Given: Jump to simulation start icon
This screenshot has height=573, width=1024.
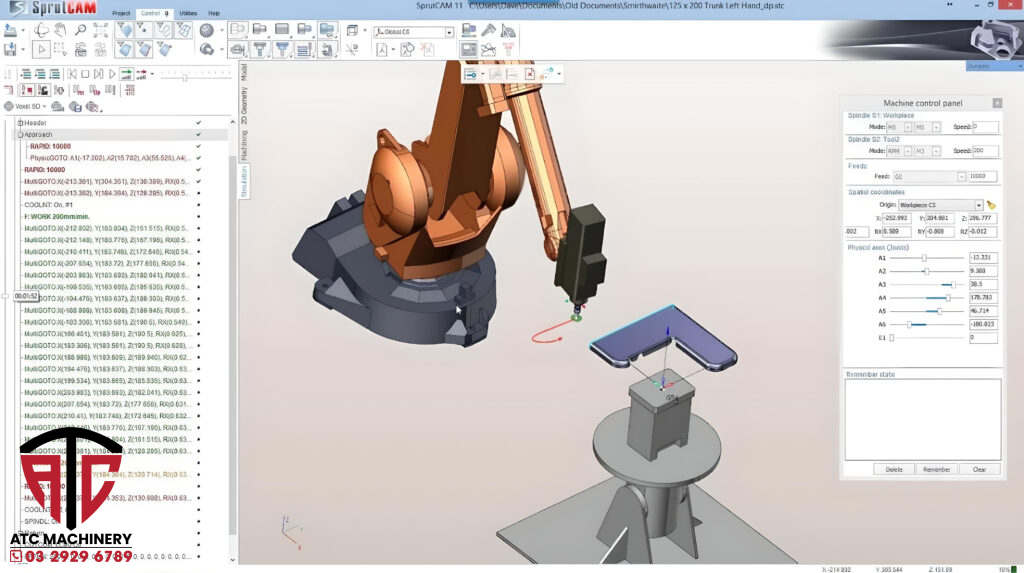Looking at the screenshot, I should [71, 74].
